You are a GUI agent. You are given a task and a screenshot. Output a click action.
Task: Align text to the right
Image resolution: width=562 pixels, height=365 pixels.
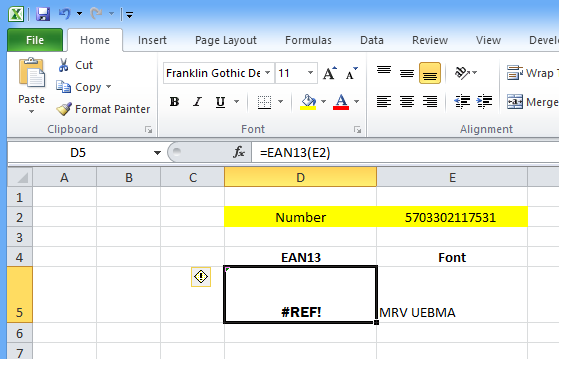pyautogui.click(x=430, y=102)
